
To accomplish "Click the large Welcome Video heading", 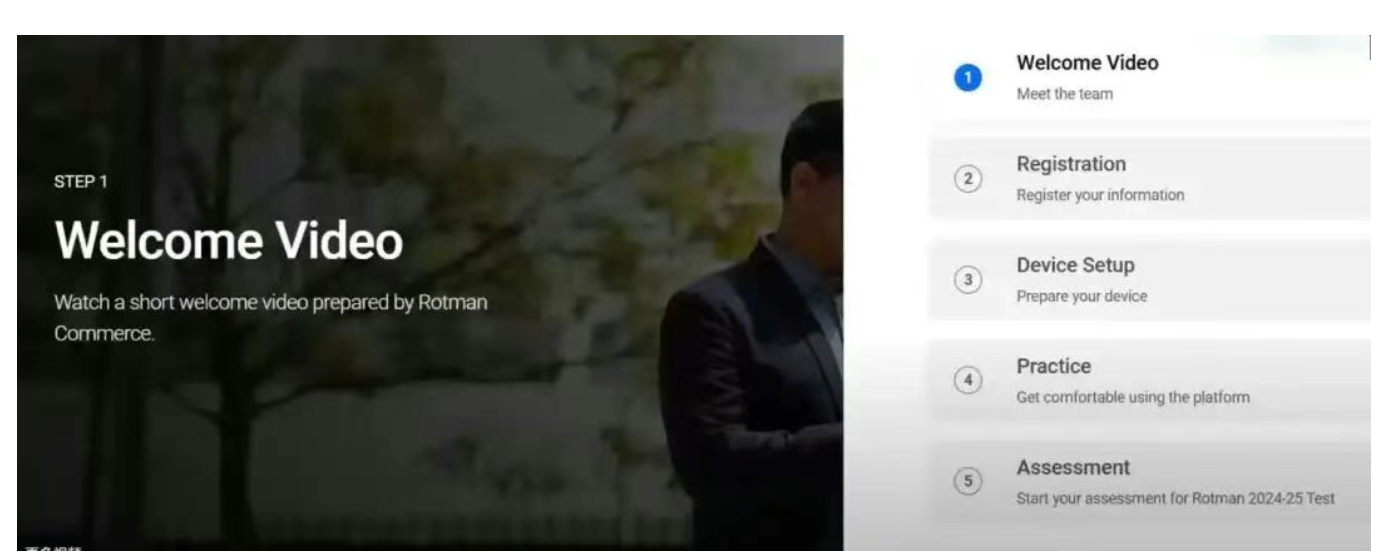I will [229, 241].
